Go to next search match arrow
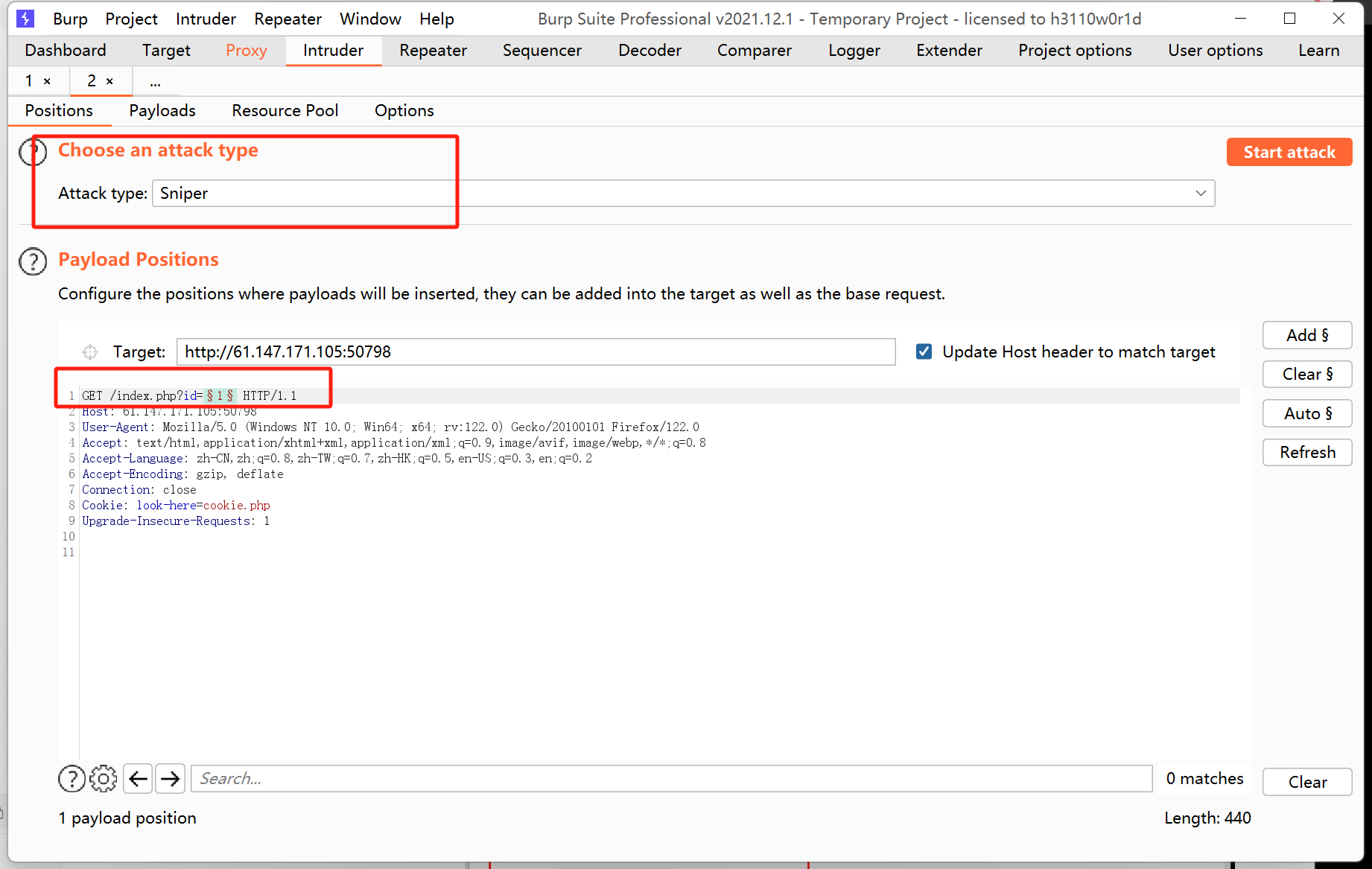The width and height of the screenshot is (1372, 869). (170, 779)
